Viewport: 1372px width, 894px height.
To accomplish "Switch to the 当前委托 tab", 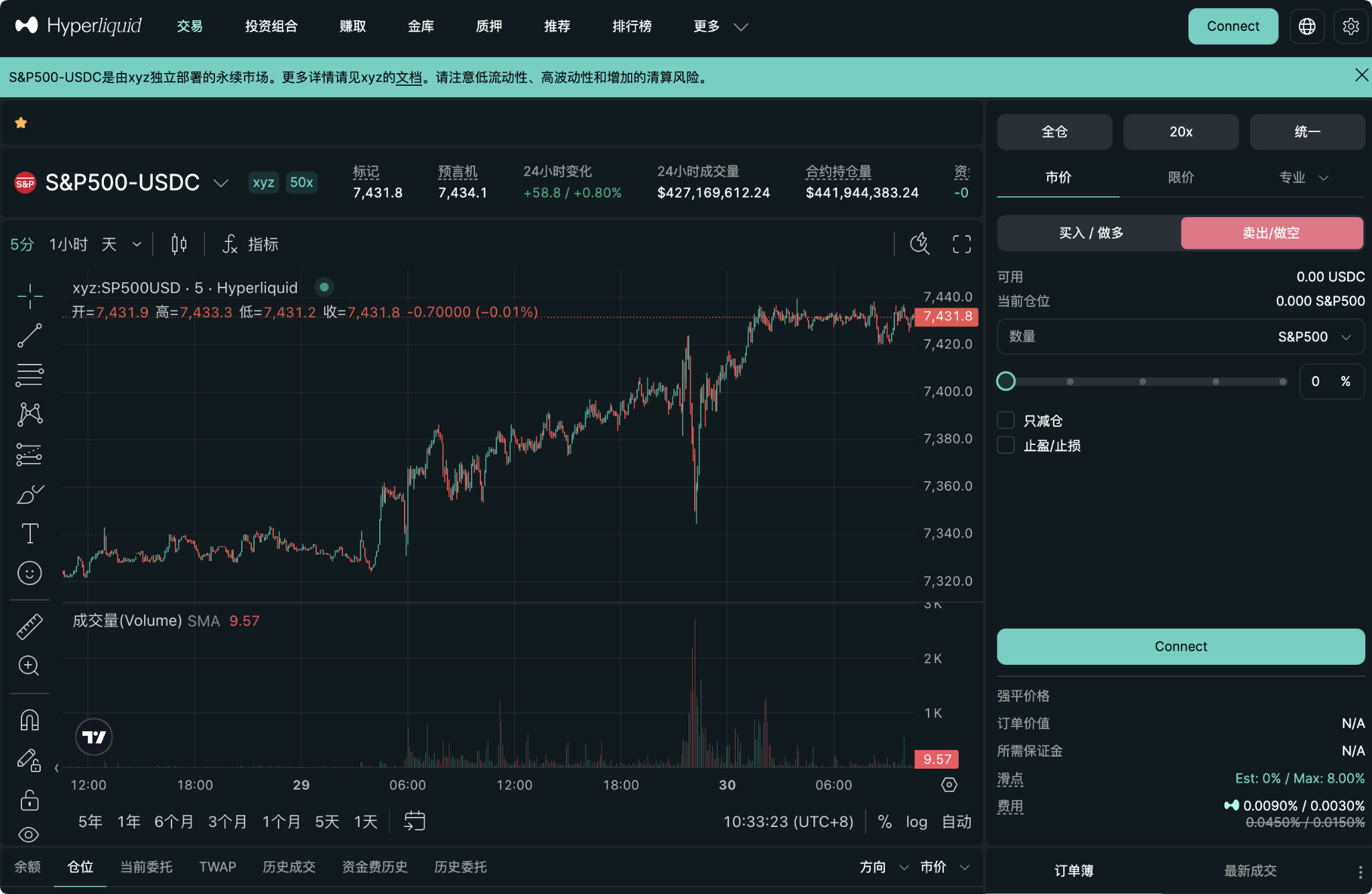I will 146,867.
